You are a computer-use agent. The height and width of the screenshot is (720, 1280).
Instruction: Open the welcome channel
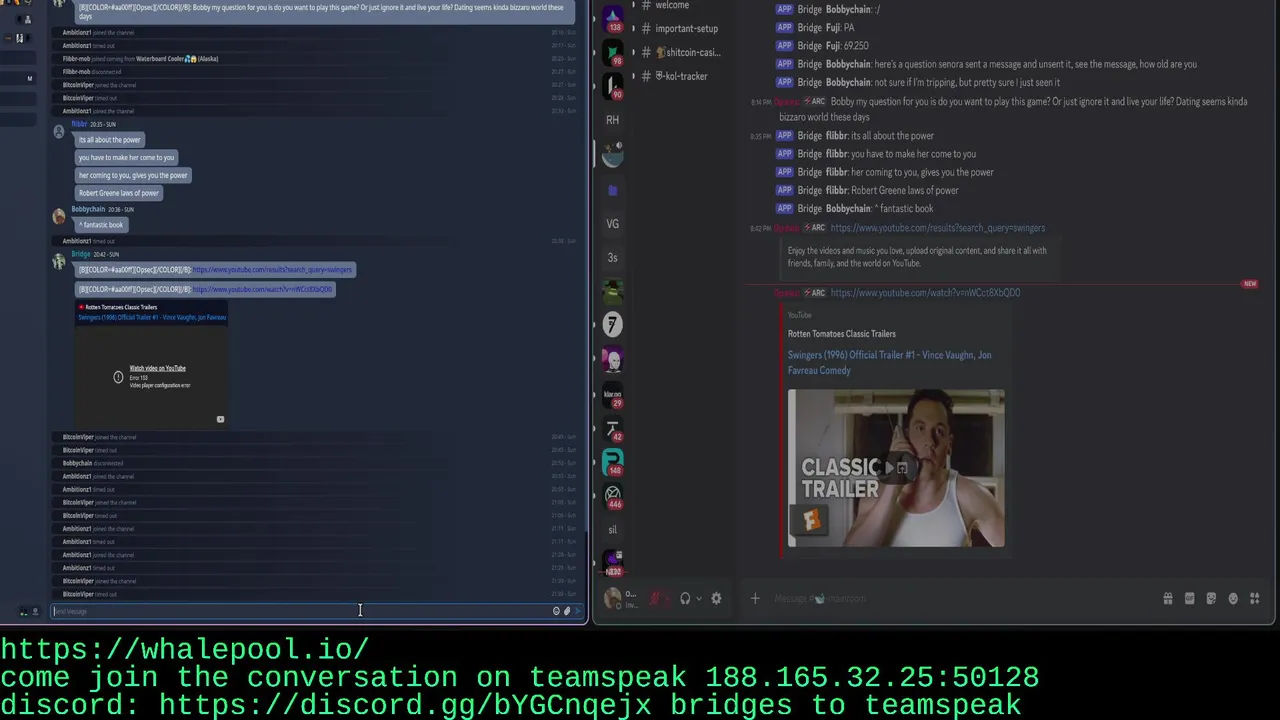coord(672,5)
